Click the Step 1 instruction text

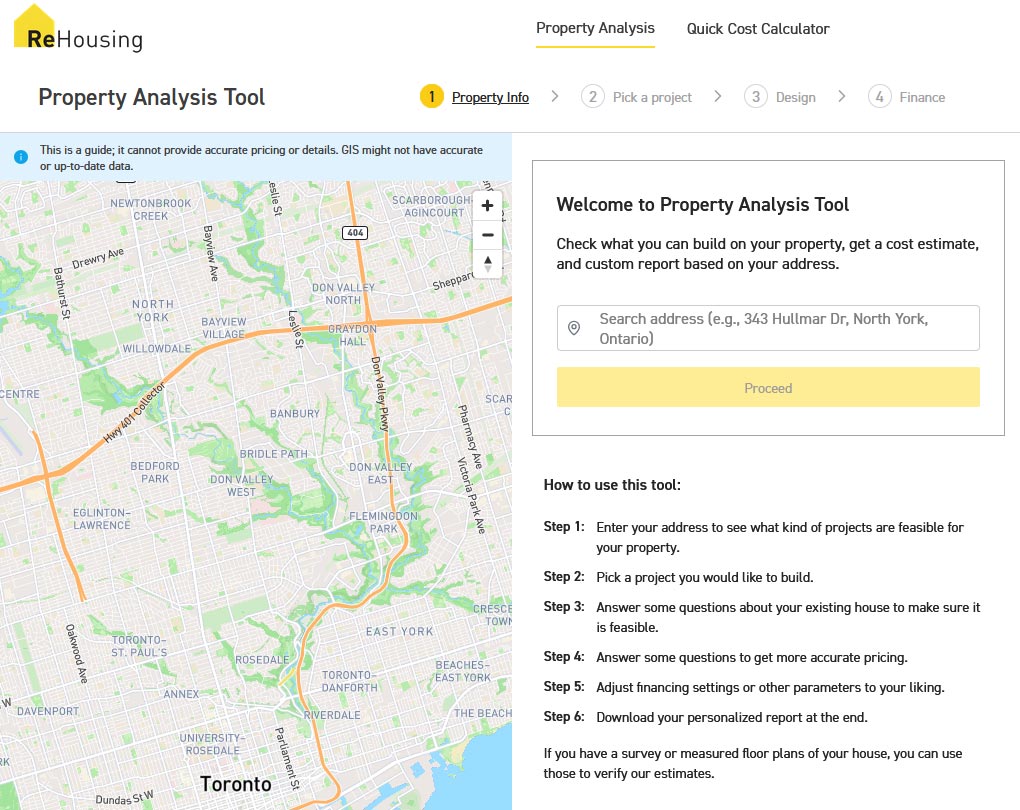click(780, 537)
